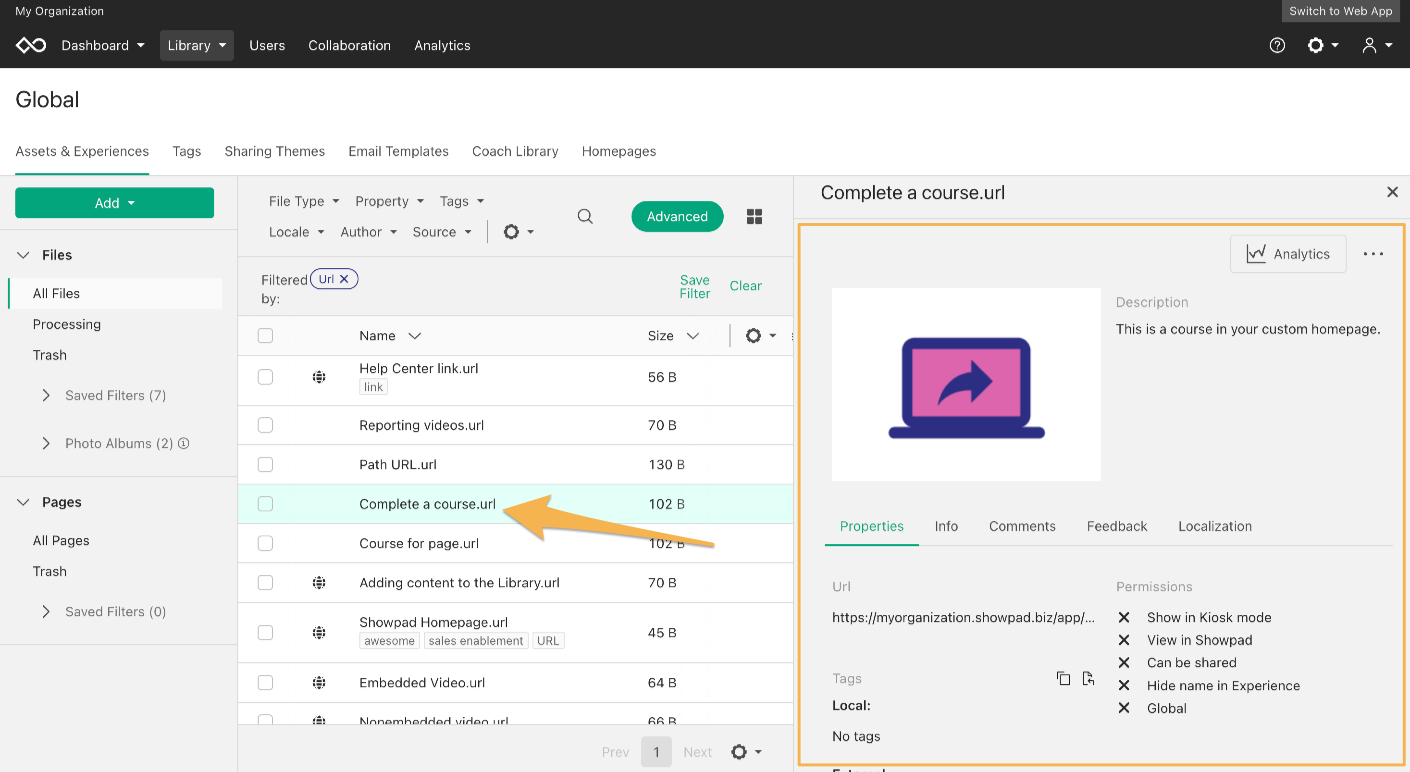
Task: Open the Locale filter dropdown
Action: [x=296, y=232]
